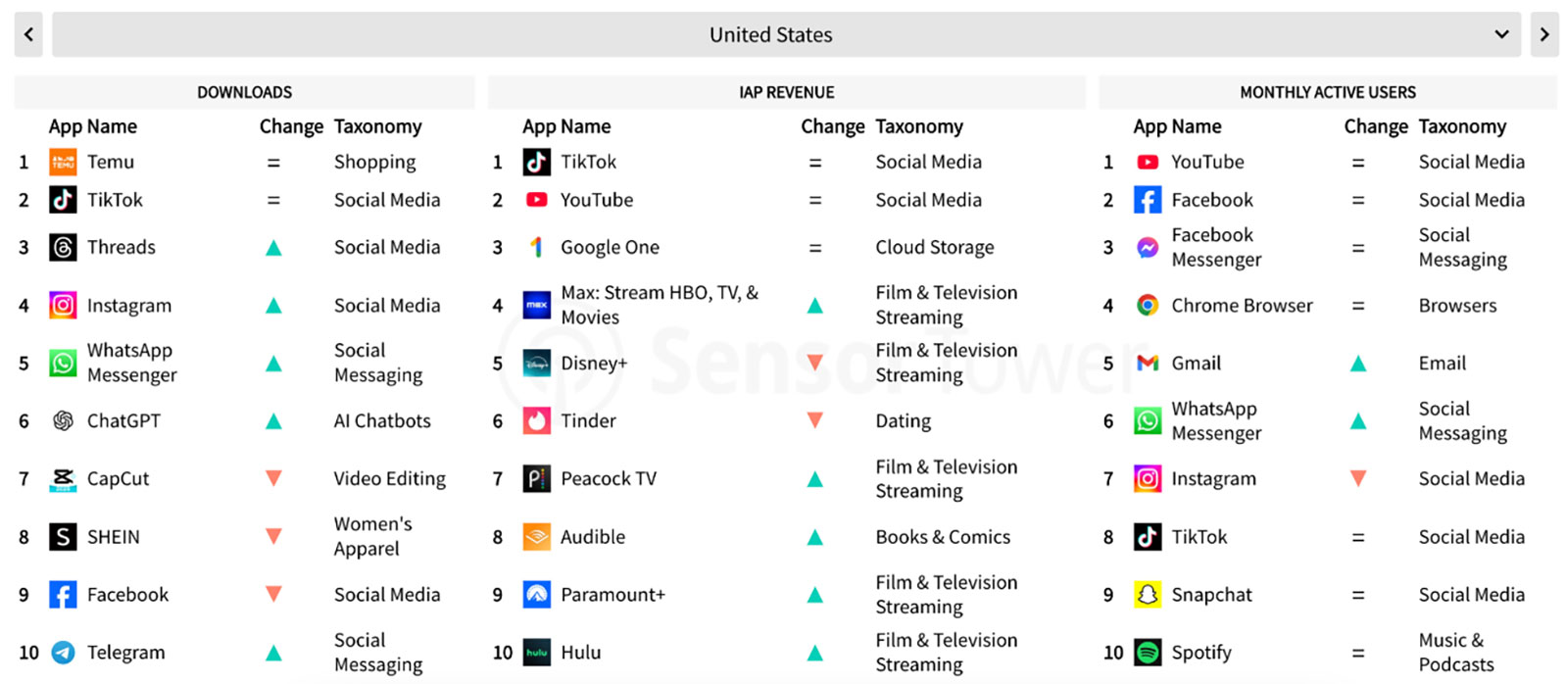Click the Google One icon in IAP Revenue

click(x=536, y=247)
